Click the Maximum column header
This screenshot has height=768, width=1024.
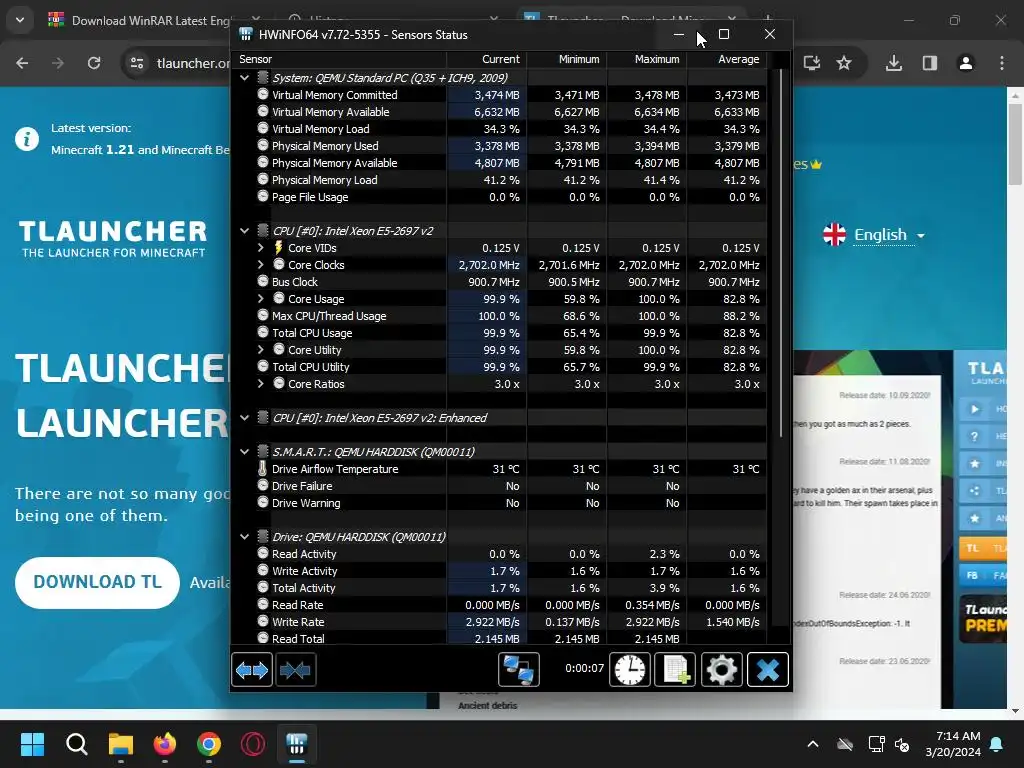647,59
